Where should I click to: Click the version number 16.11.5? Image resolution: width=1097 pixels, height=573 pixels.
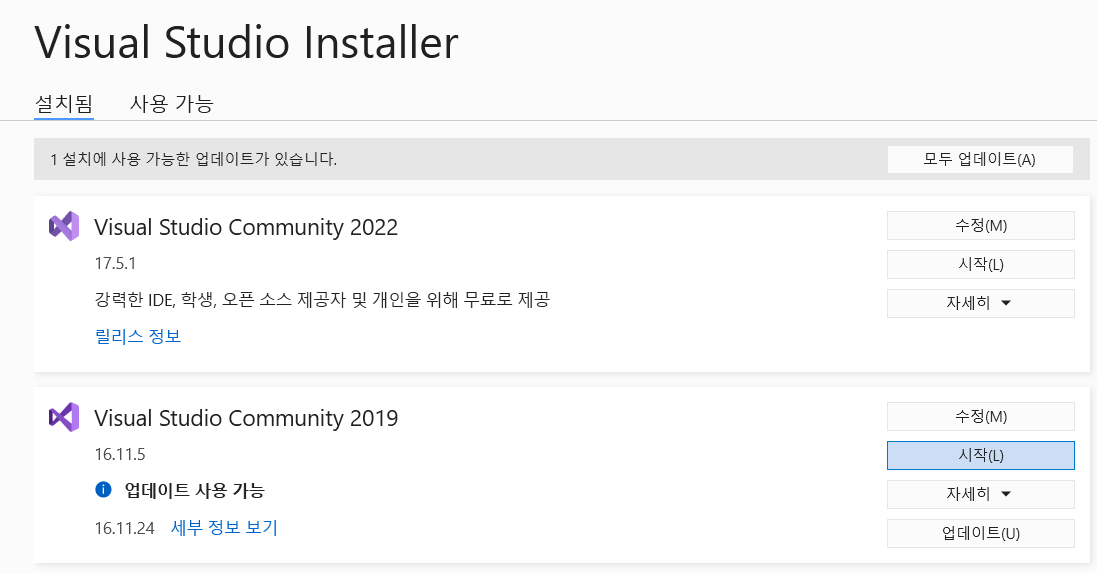click(x=120, y=455)
